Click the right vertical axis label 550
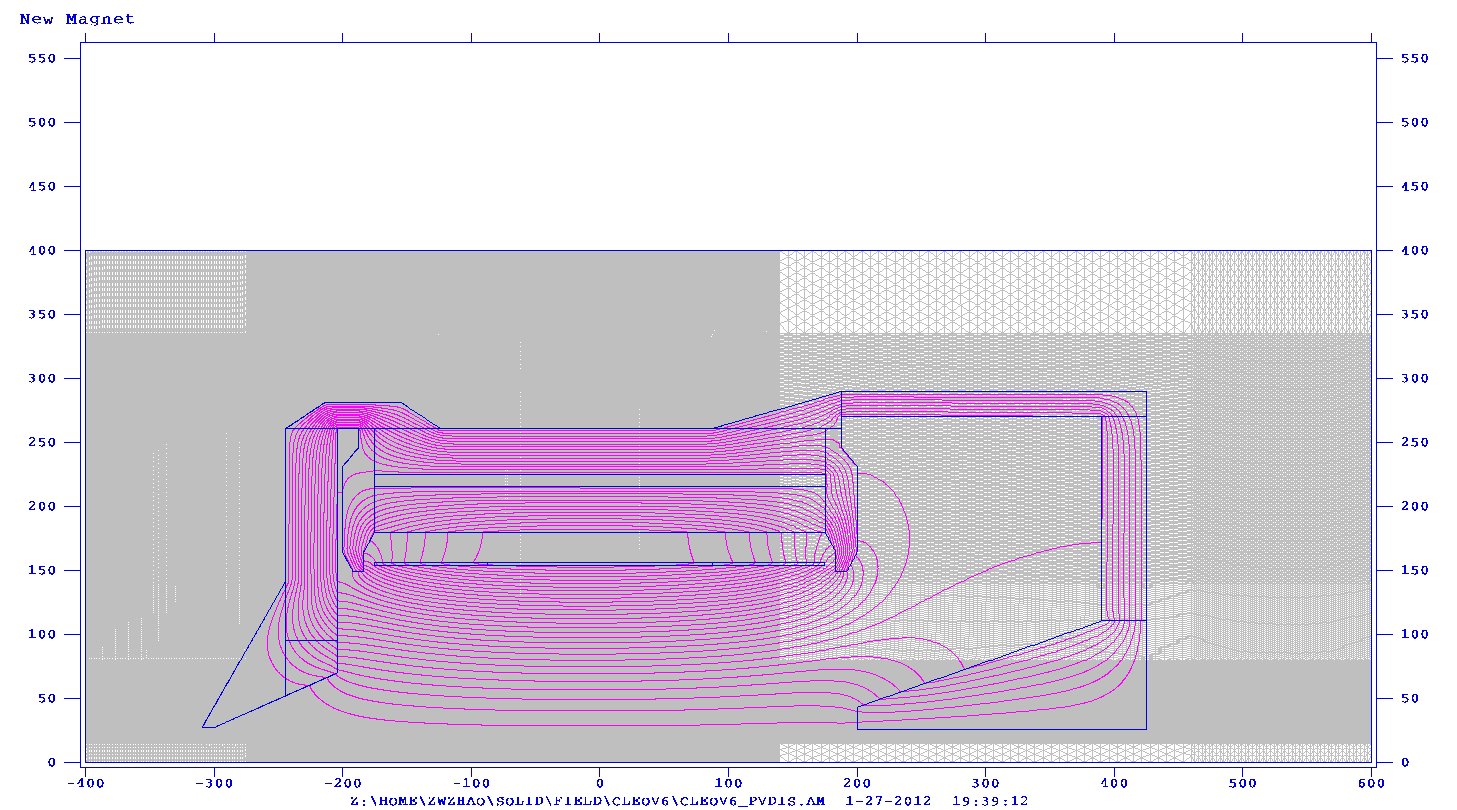The height and width of the screenshot is (810, 1457). point(1413,58)
